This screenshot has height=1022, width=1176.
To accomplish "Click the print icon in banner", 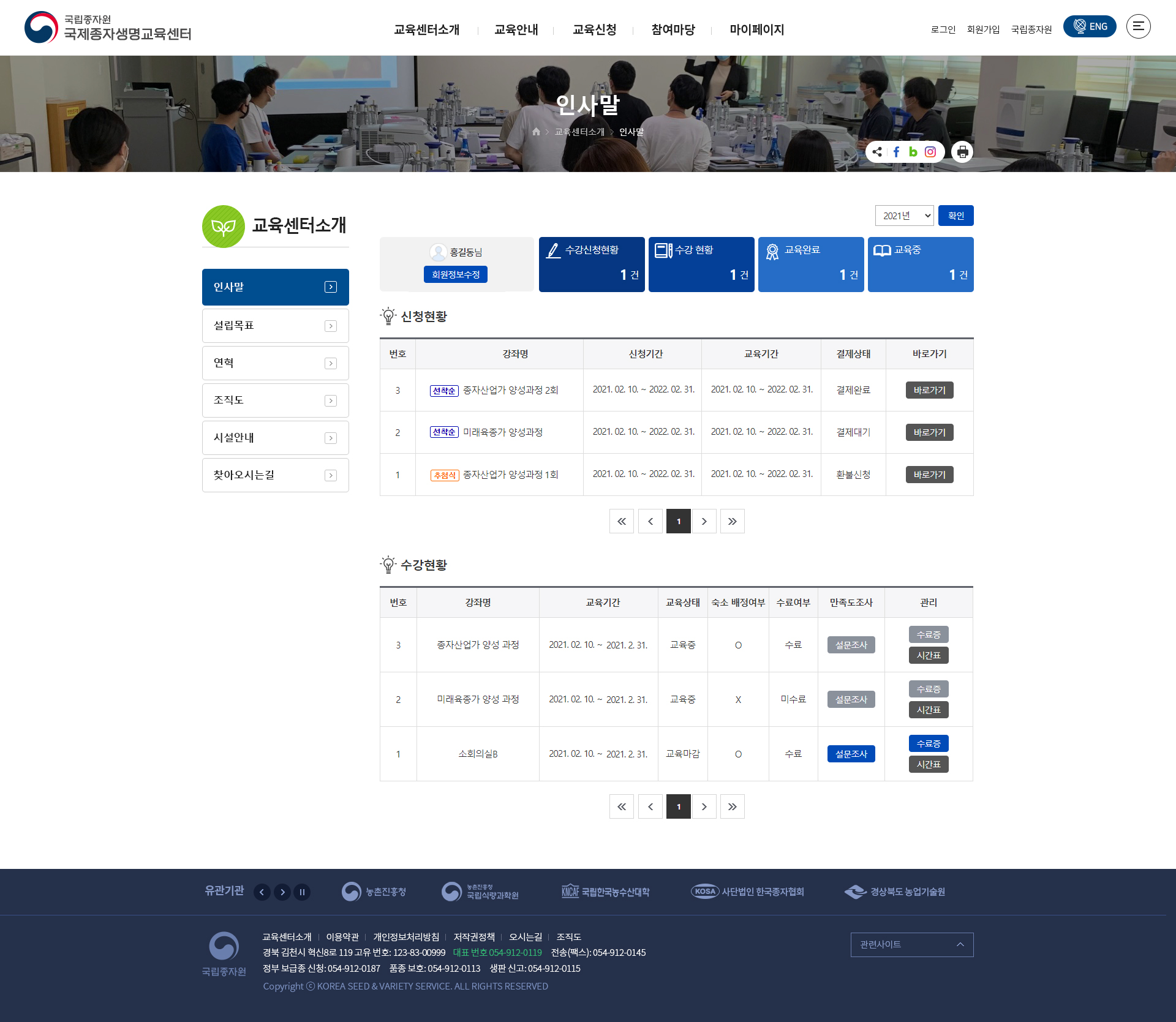I will point(962,152).
